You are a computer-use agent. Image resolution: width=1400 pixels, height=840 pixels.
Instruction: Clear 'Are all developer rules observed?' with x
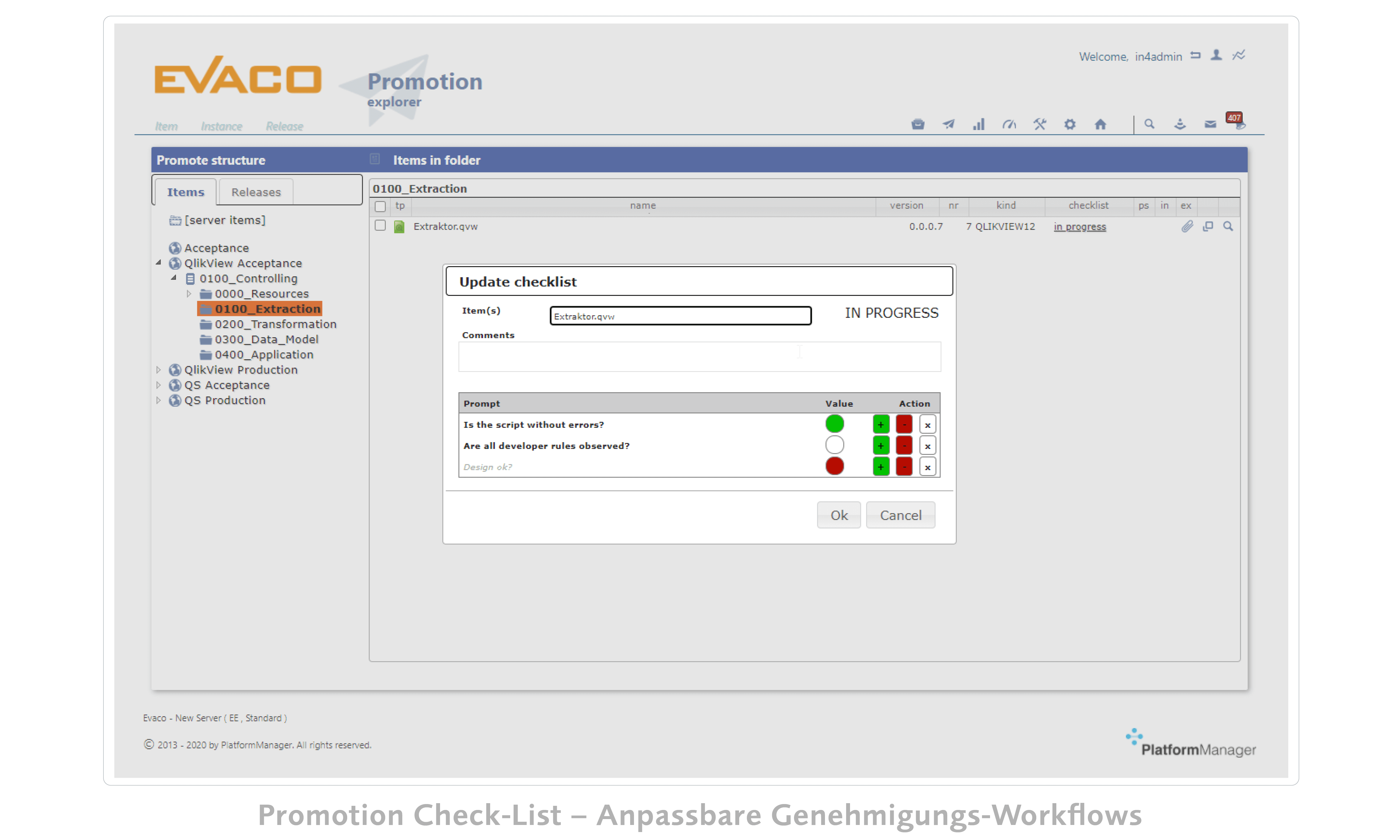(x=927, y=445)
